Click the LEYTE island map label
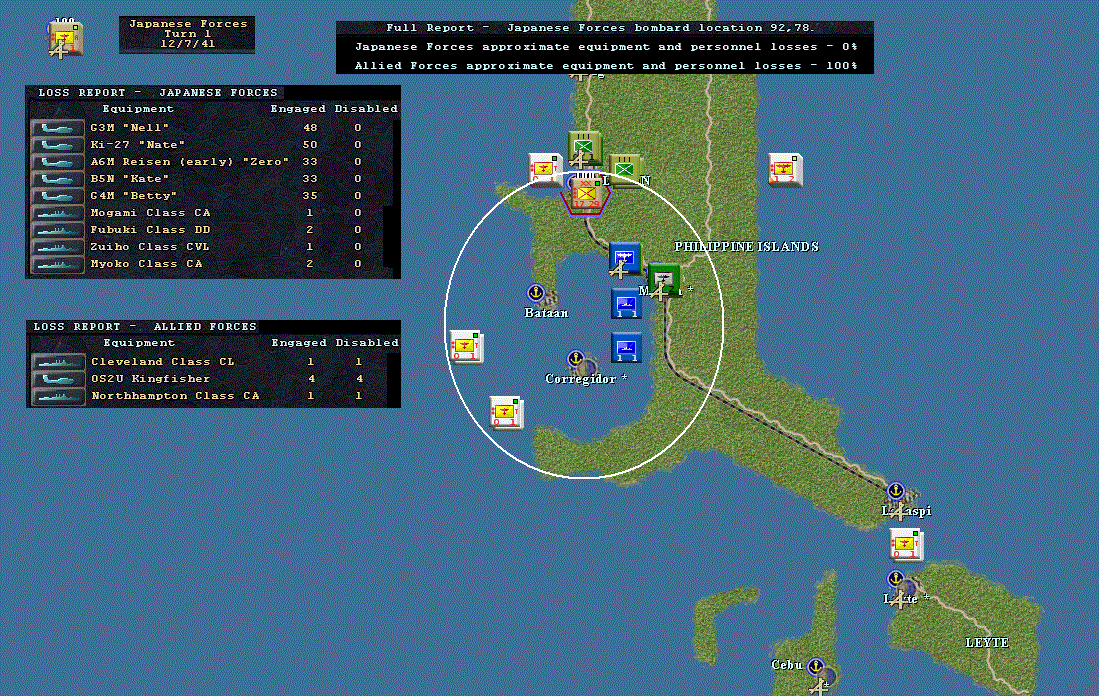The image size is (1099, 696). click(987, 643)
